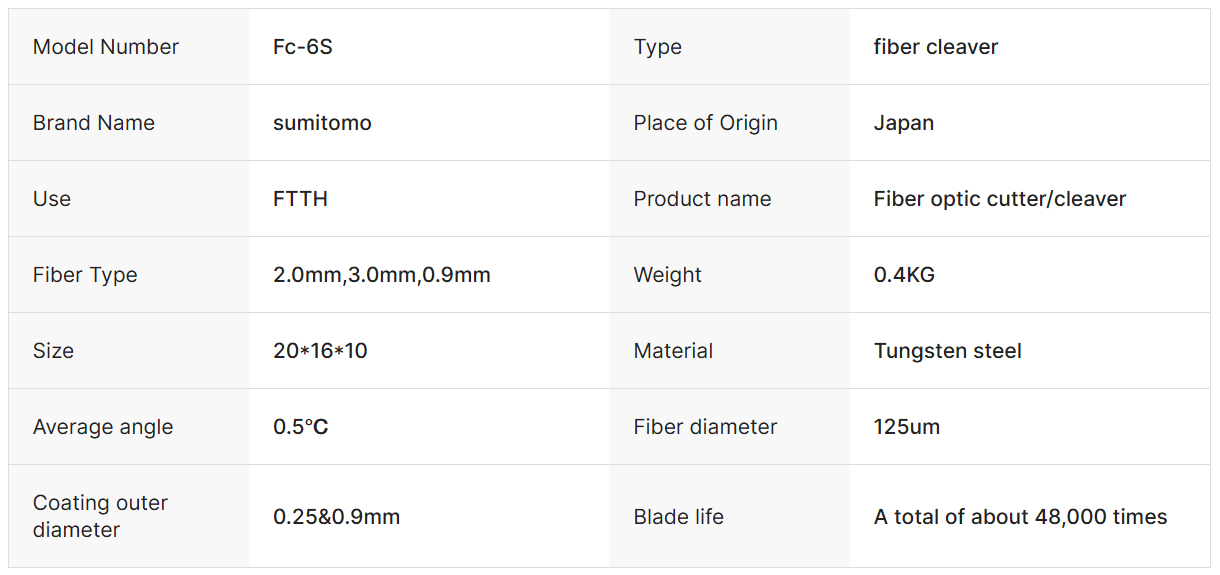
Task: Select the 0.5°C angle value
Action: tap(301, 427)
